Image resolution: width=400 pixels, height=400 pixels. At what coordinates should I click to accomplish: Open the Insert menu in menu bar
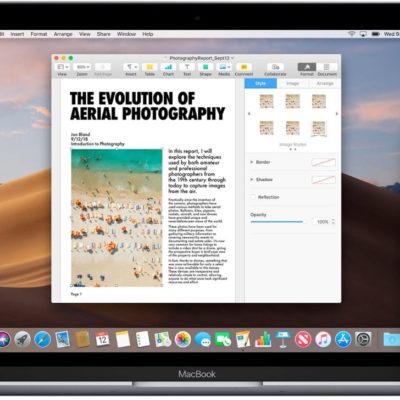coord(17,34)
